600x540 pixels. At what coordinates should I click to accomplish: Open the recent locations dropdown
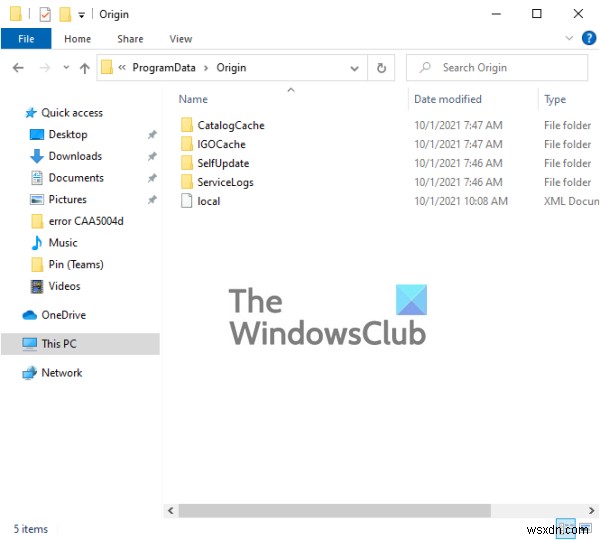[66, 67]
